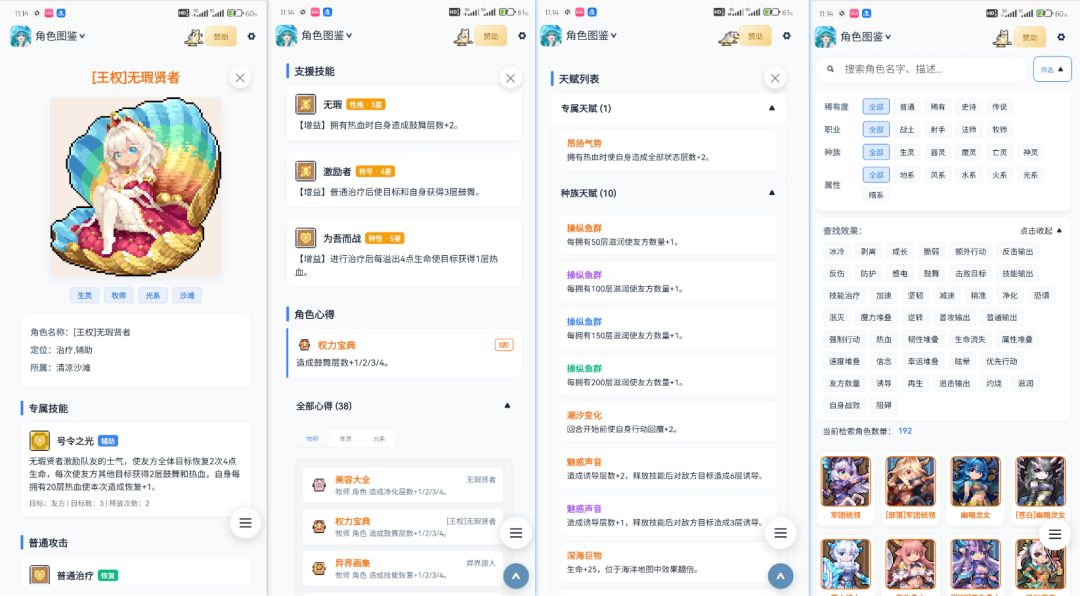Tap the 光系 tag under the character portrait
This screenshot has width=1080, height=596.
click(x=153, y=295)
